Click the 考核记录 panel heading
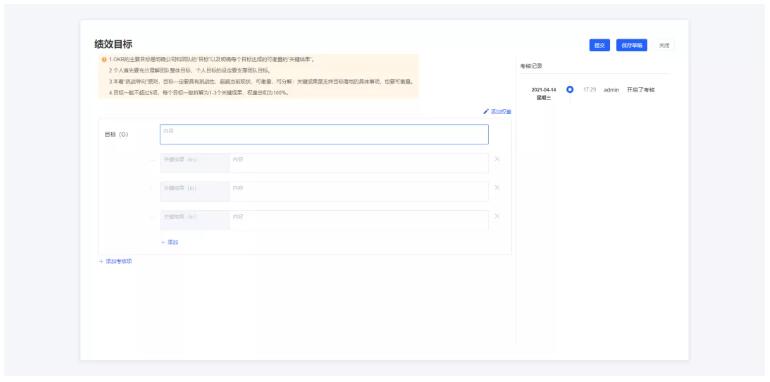This screenshot has width=770, height=382. coord(531,66)
